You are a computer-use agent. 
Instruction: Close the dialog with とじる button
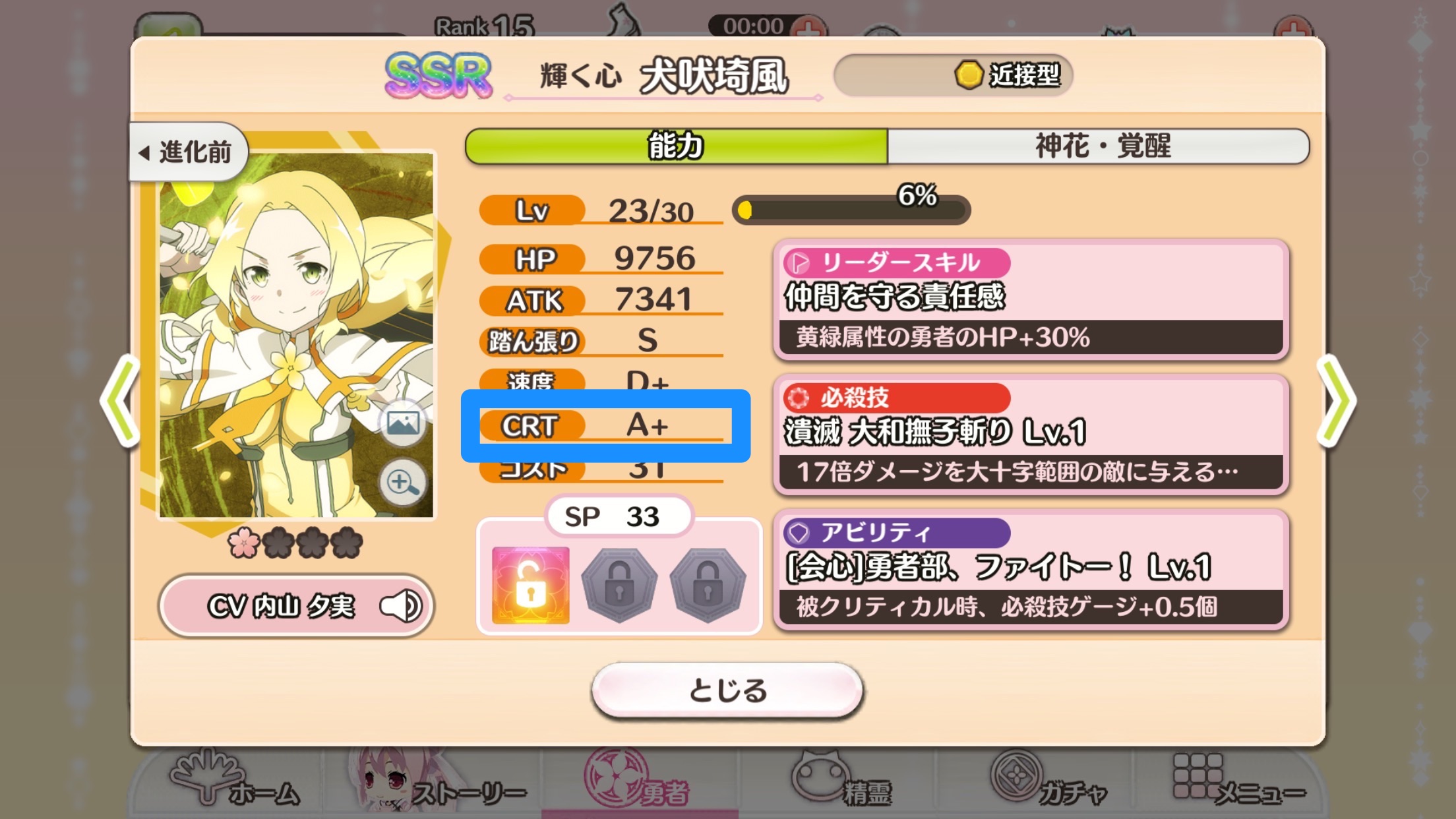click(x=727, y=690)
